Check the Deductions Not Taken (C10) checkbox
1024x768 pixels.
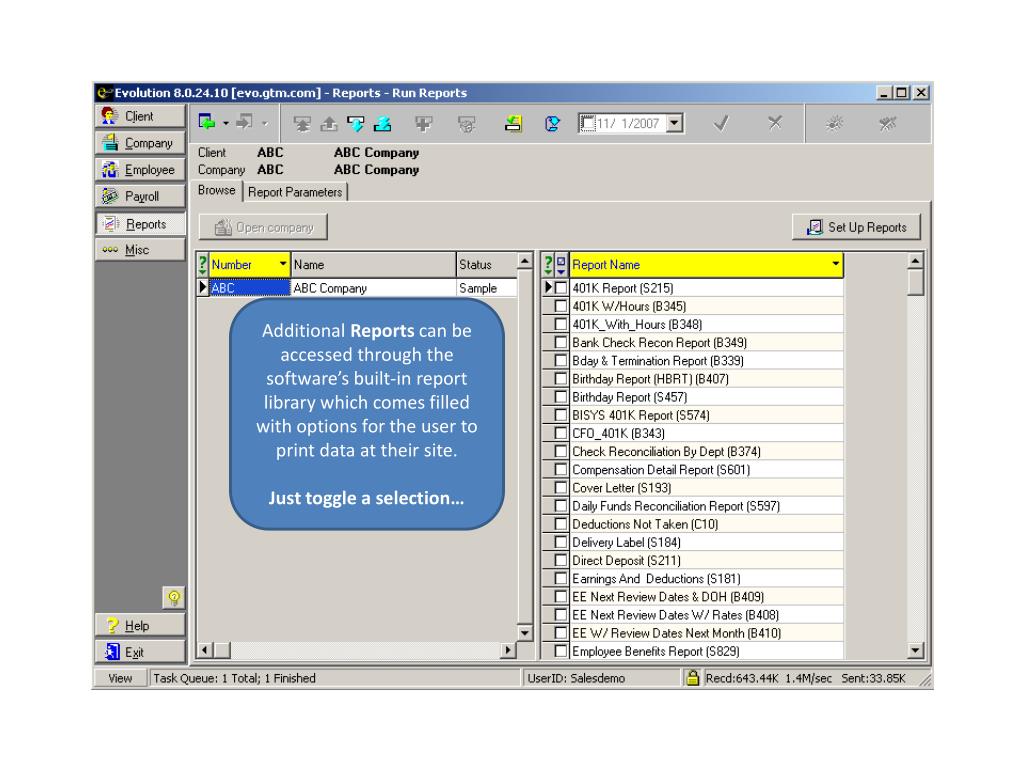point(561,524)
